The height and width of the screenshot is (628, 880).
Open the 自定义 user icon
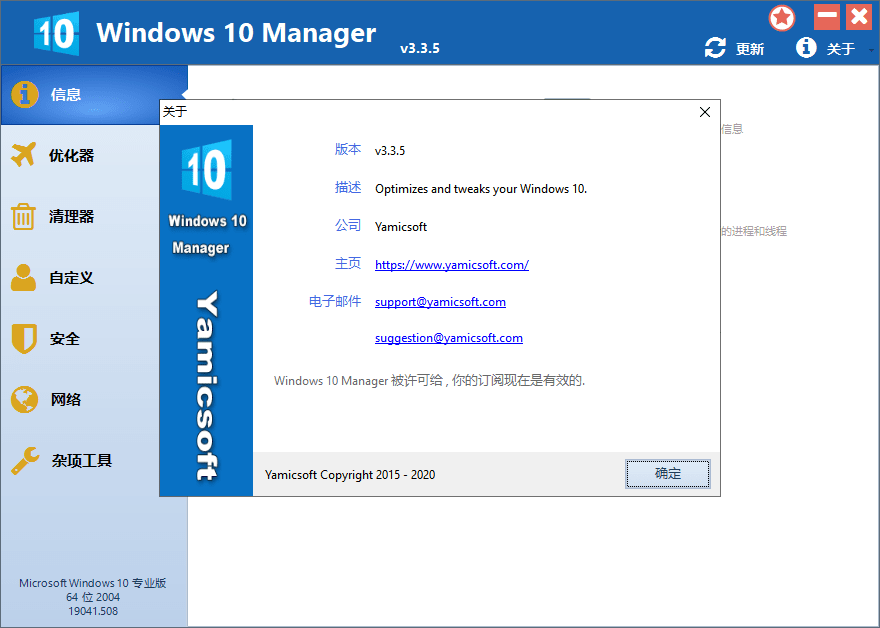[24, 277]
